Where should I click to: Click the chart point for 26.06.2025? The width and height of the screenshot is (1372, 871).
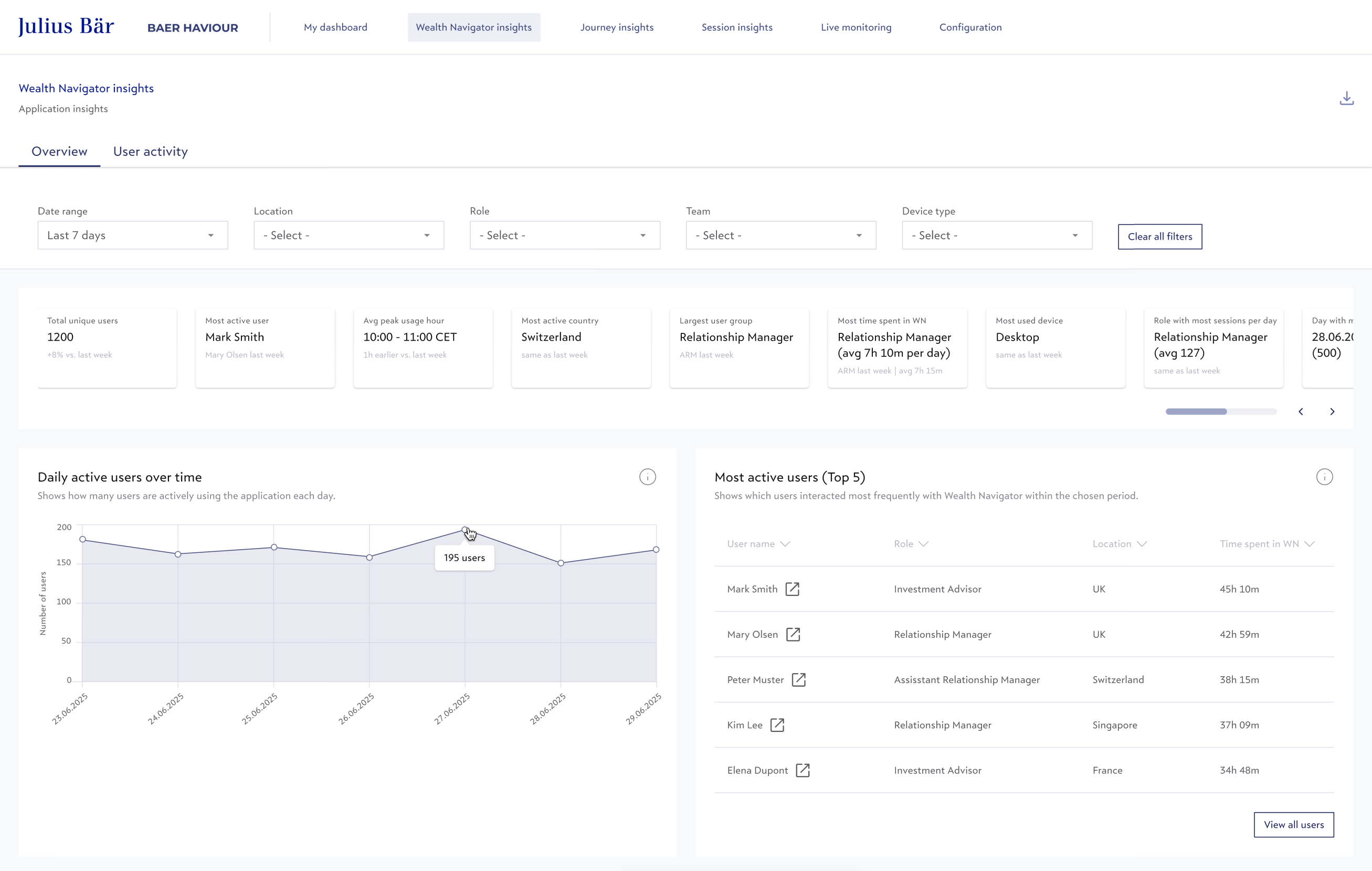[369, 558]
